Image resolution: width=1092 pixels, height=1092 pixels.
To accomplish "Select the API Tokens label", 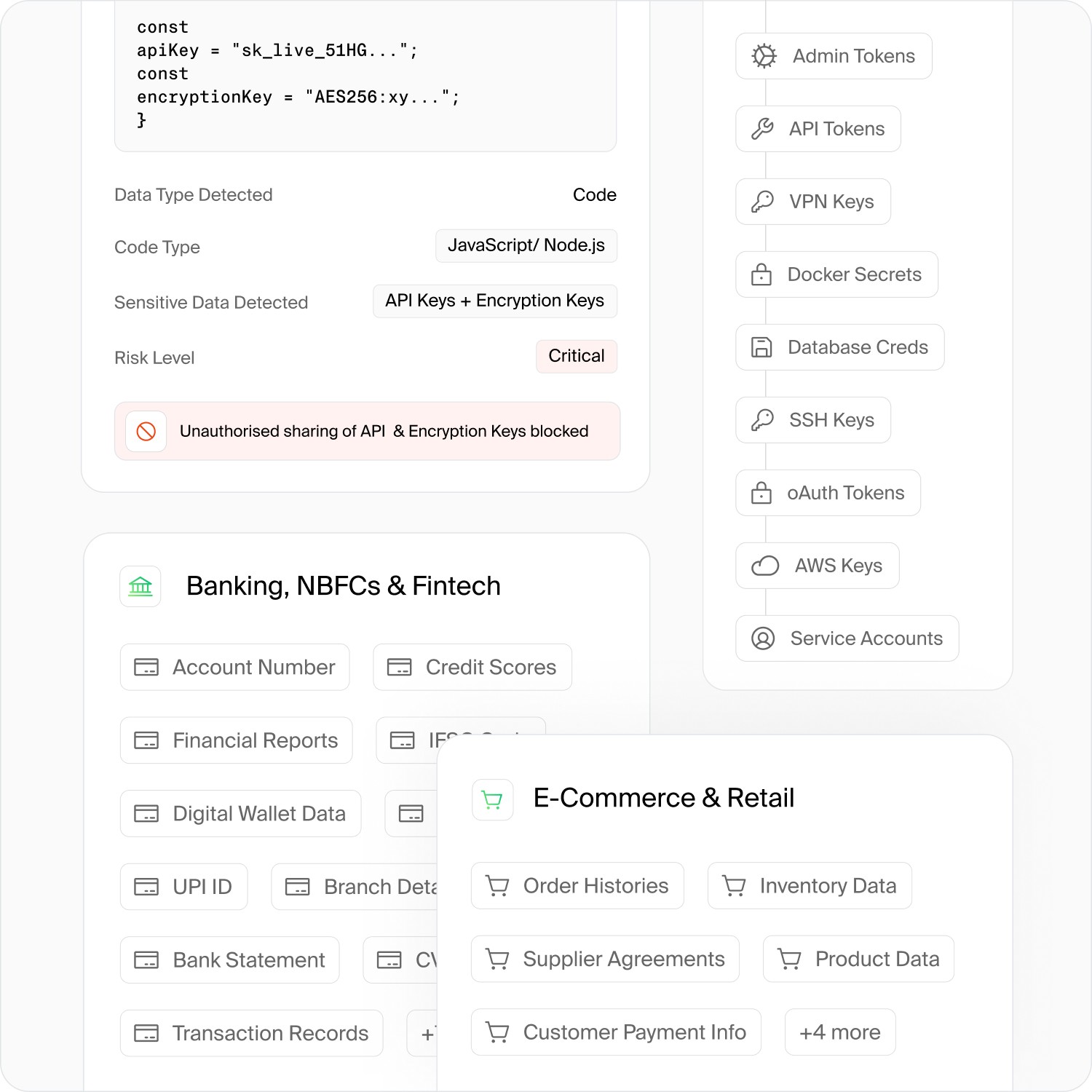I will pos(837,129).
